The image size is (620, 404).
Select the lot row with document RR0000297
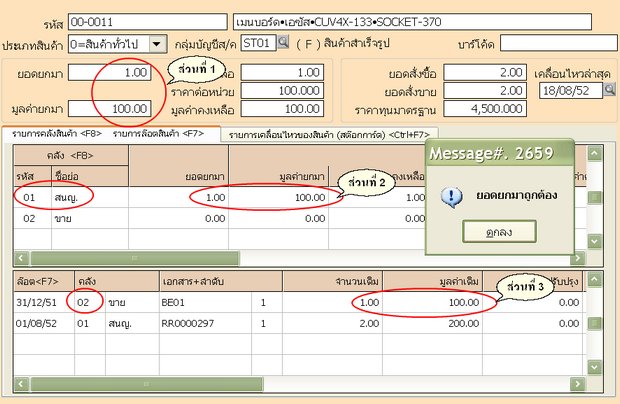[x=200, y=323]
